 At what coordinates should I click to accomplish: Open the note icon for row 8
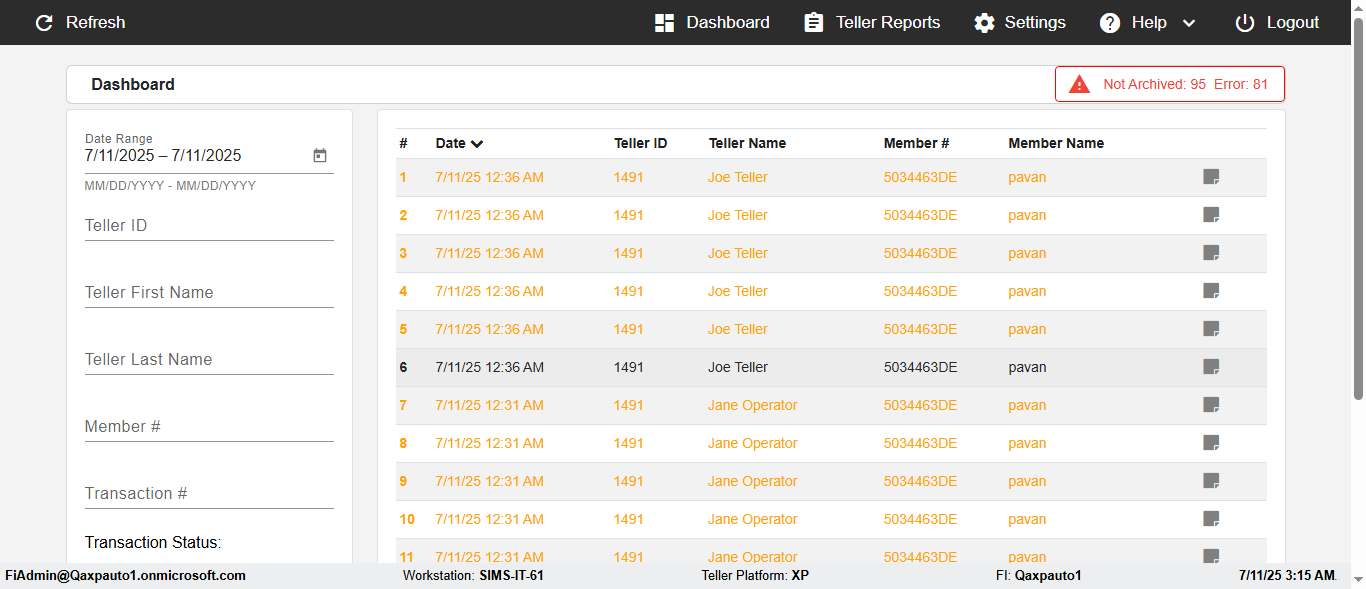tap(1211, 443)
